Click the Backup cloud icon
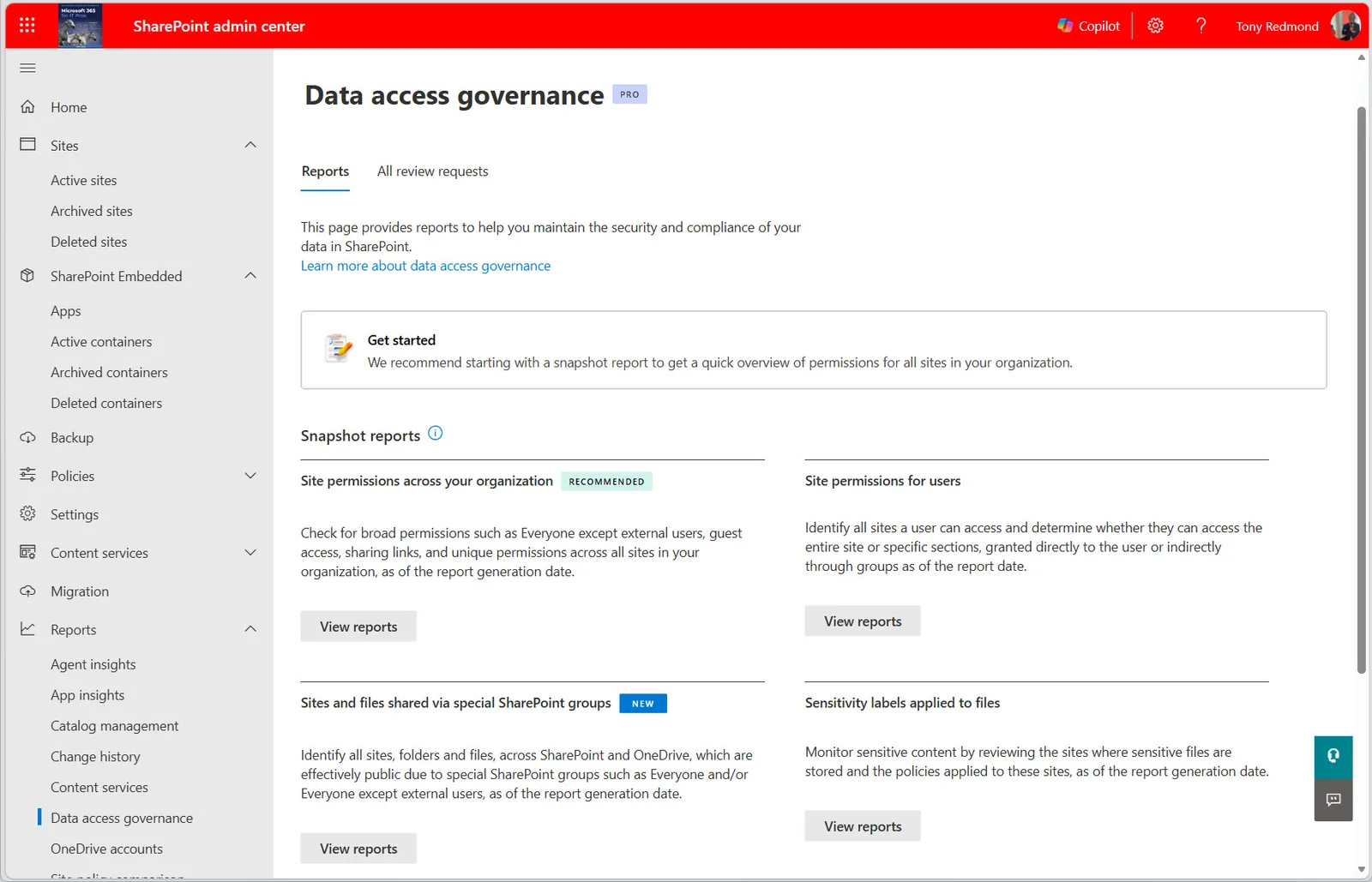The width and height of the screenshot is (1372, 882). click(27, 437)
